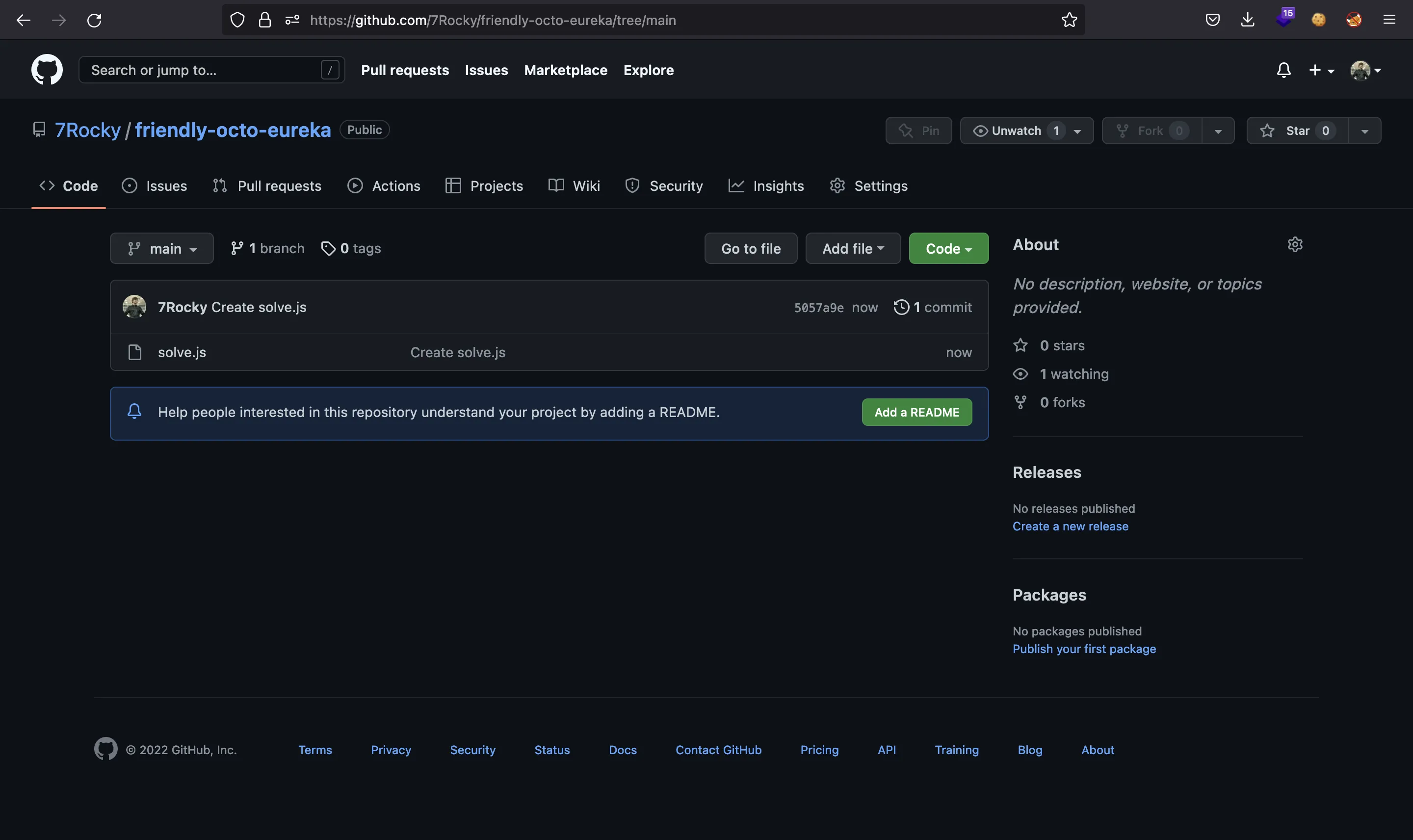Open the Projects tab
This screenshot has height=840, width=1413.
click(484, 185)
